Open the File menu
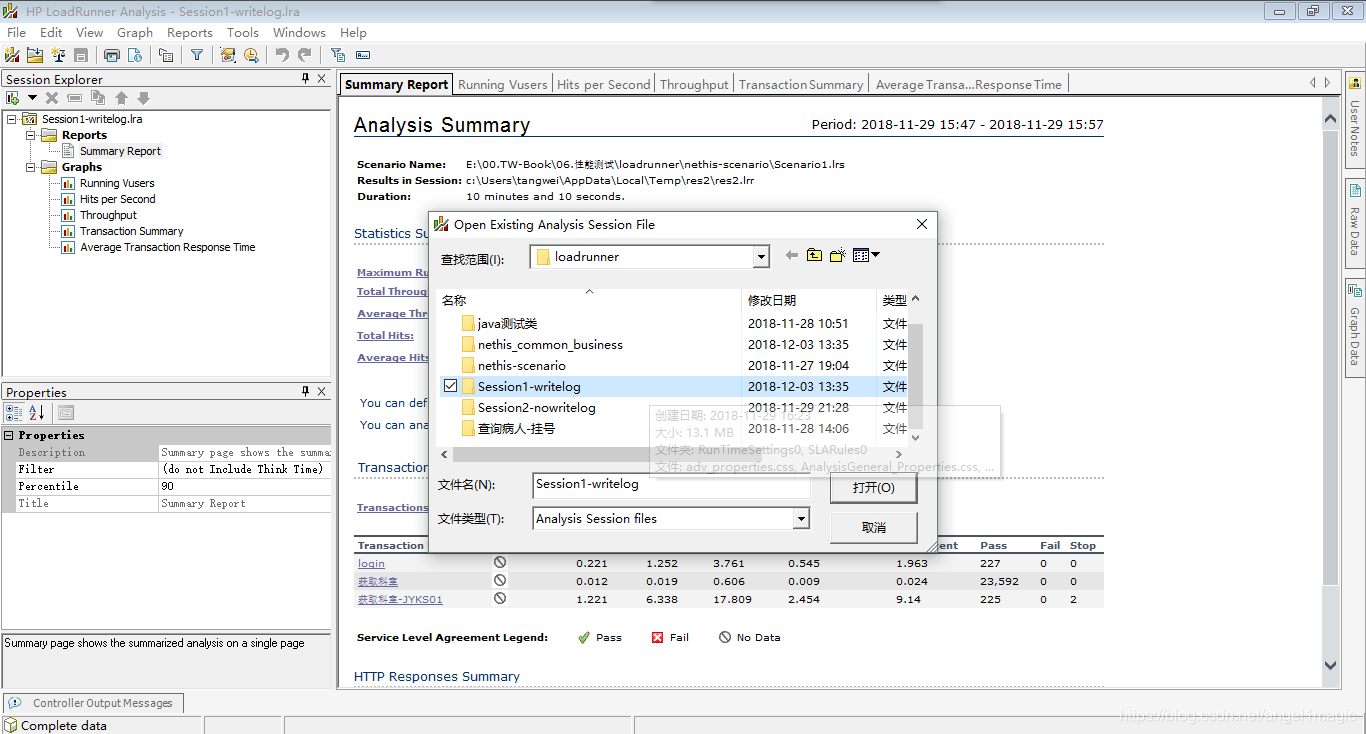This screenshot has height=734, width=1366. click(x=17, y=32)
